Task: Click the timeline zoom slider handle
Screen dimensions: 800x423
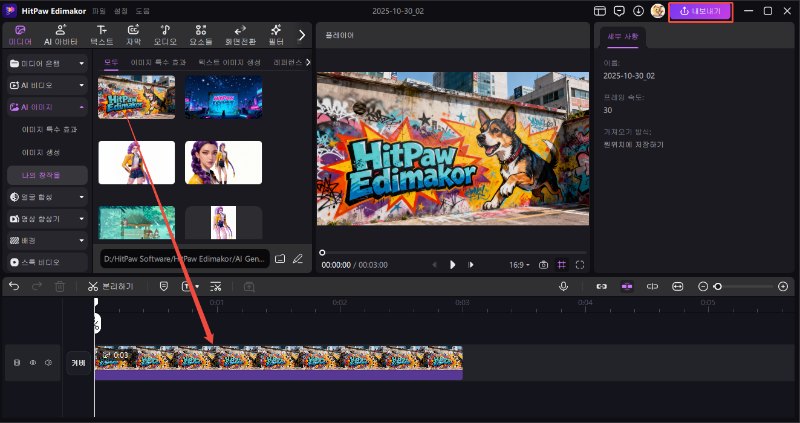Action: pyautogui.click(x=717, y=286)
